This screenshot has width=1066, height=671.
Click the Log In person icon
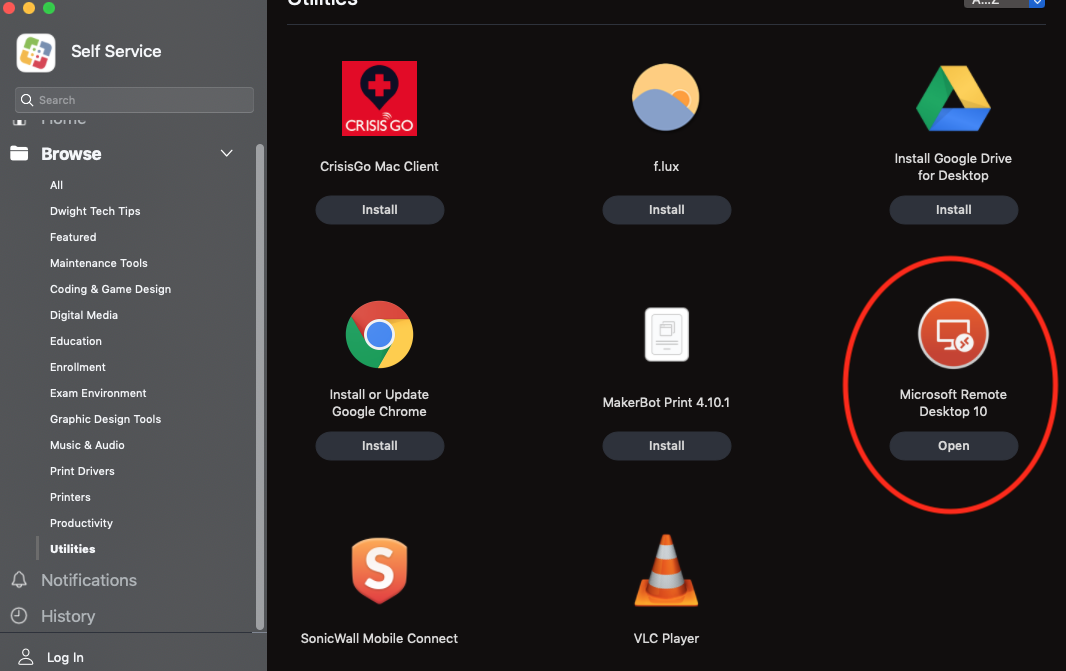[x=26, y=657]
